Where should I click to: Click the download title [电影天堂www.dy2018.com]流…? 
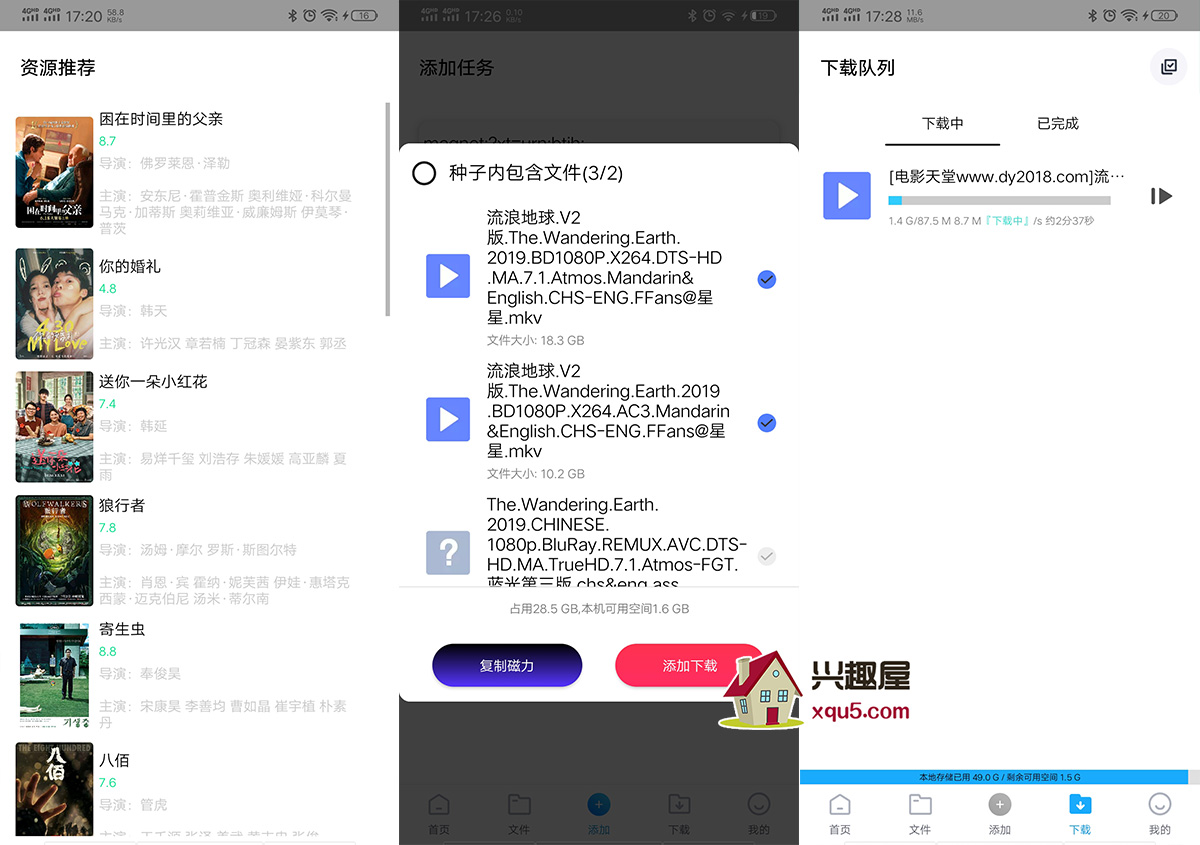click(1007, 177)
